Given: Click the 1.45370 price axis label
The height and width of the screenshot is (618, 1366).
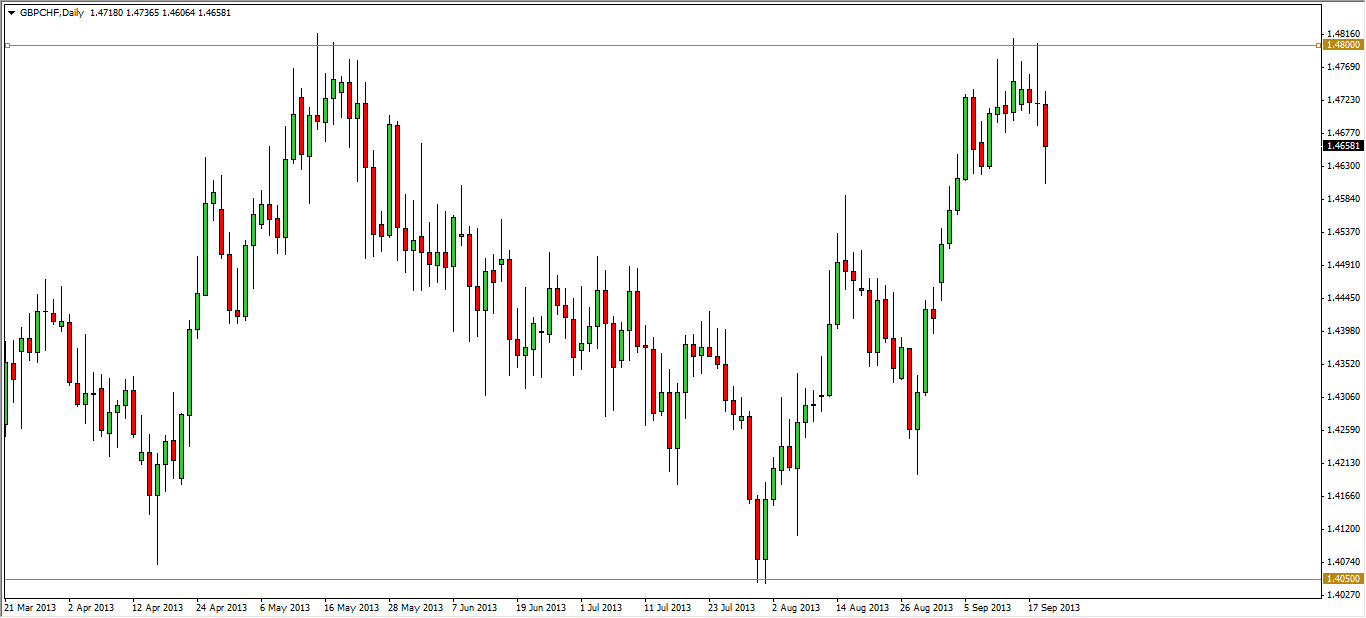Looking at the screenshot, I should [1342, 231].
